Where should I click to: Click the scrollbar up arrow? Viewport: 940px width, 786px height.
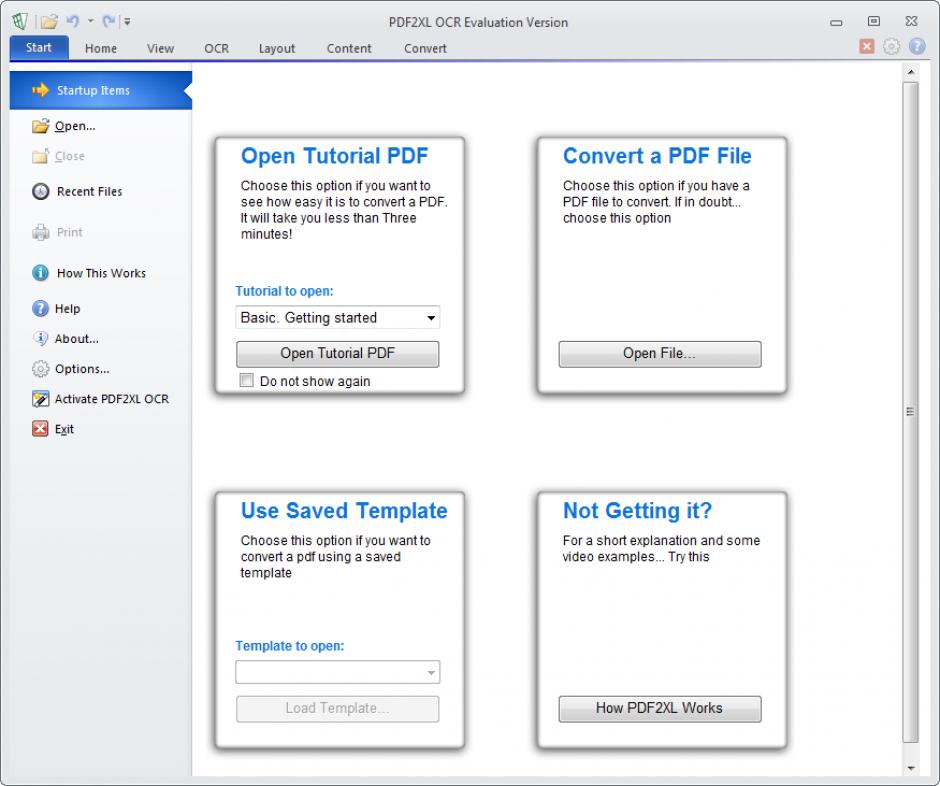[x=911, y=72]
